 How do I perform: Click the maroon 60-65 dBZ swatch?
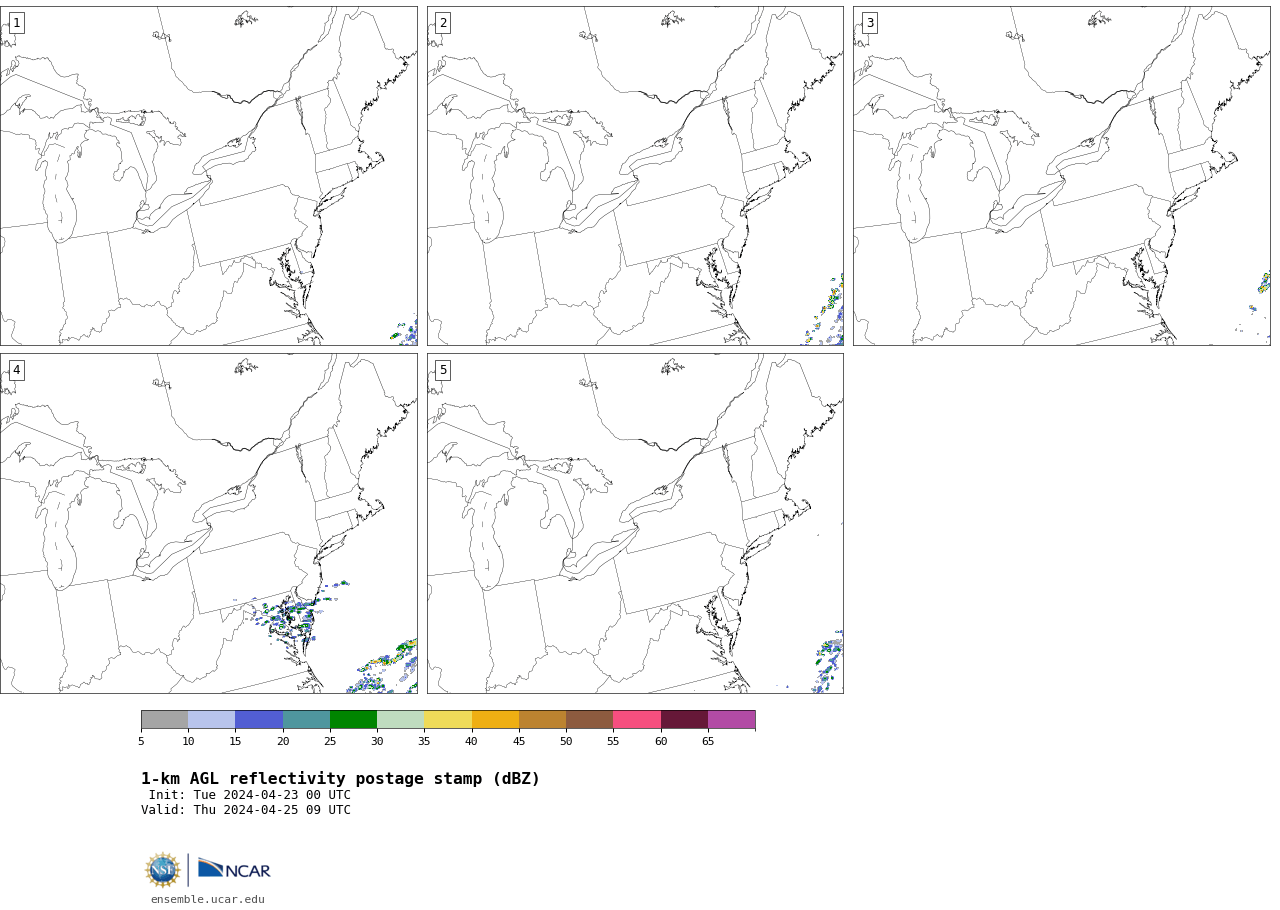(684, 720)
